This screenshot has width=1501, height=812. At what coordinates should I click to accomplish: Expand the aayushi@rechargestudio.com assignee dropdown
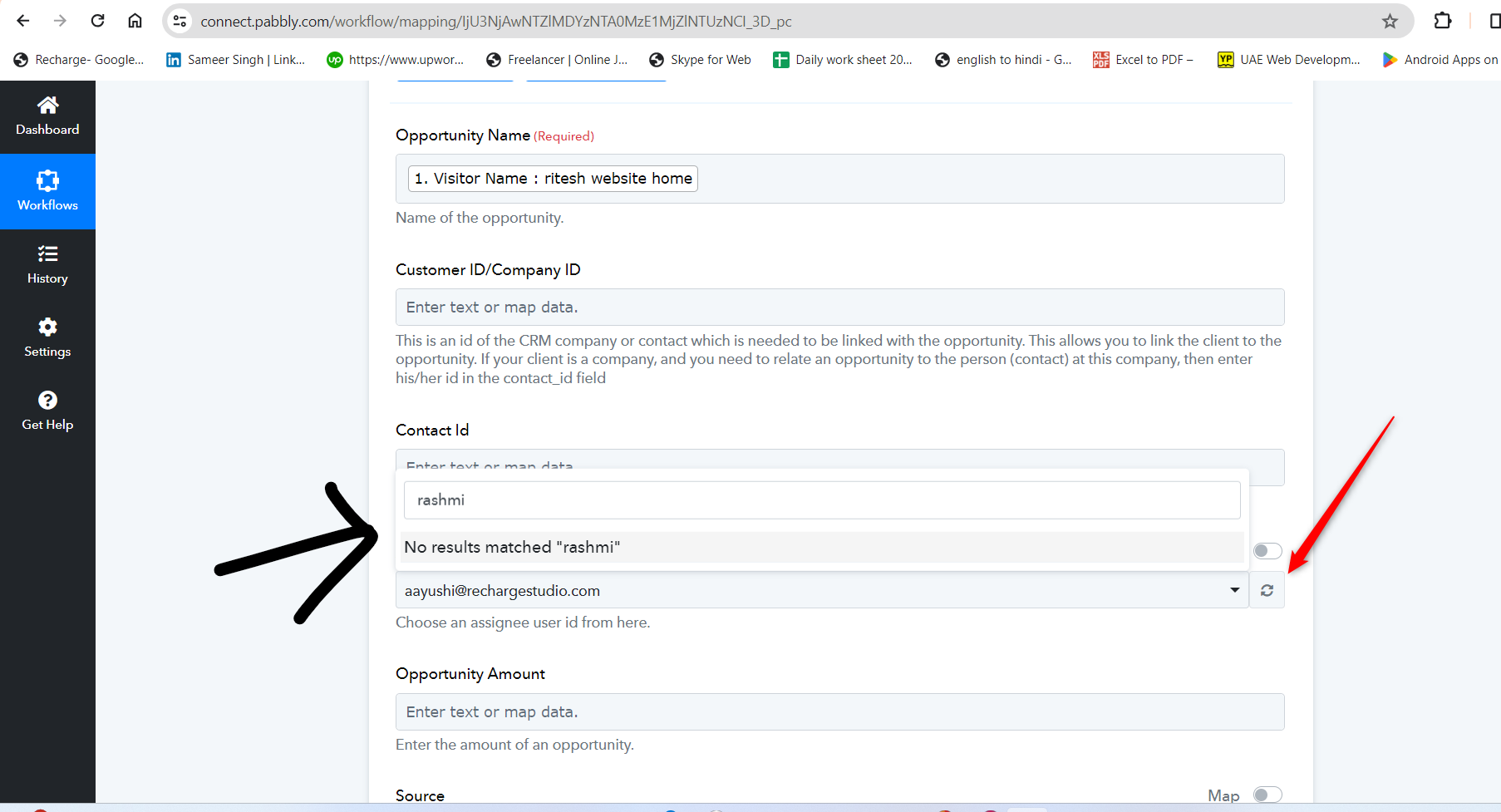tap(1234, 590)
